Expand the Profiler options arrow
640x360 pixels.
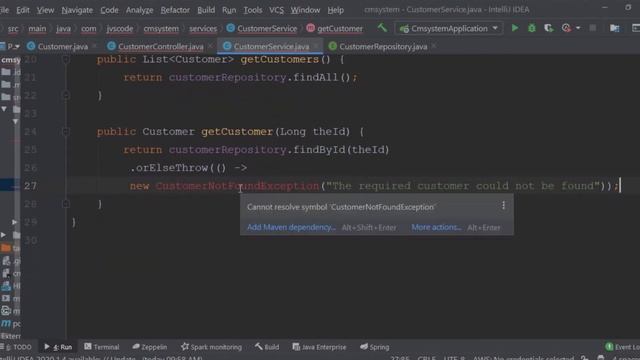578,28
